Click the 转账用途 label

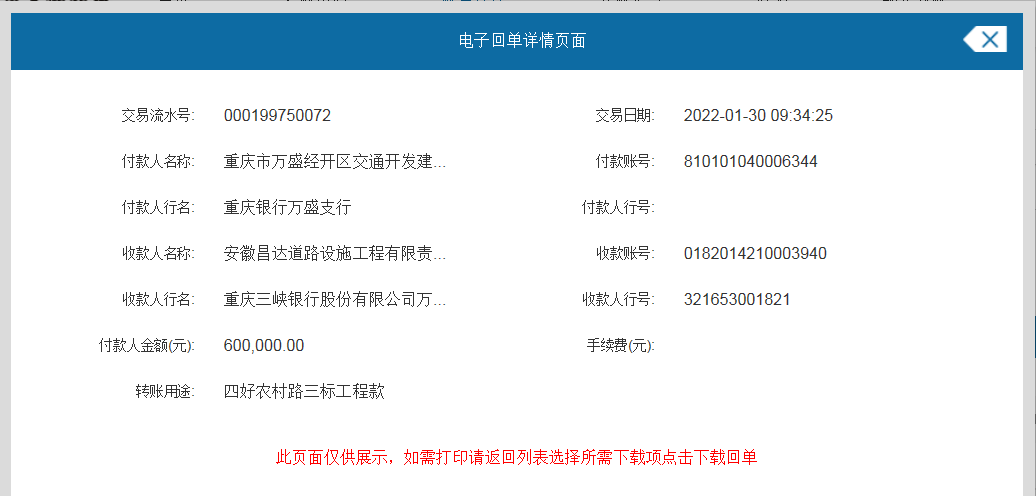coord(164,392)
